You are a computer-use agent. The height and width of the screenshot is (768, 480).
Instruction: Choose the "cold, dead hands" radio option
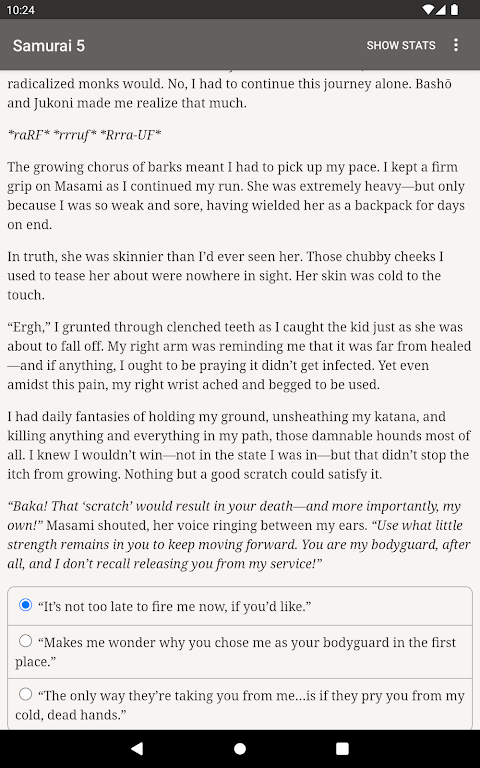coord(25,694)
